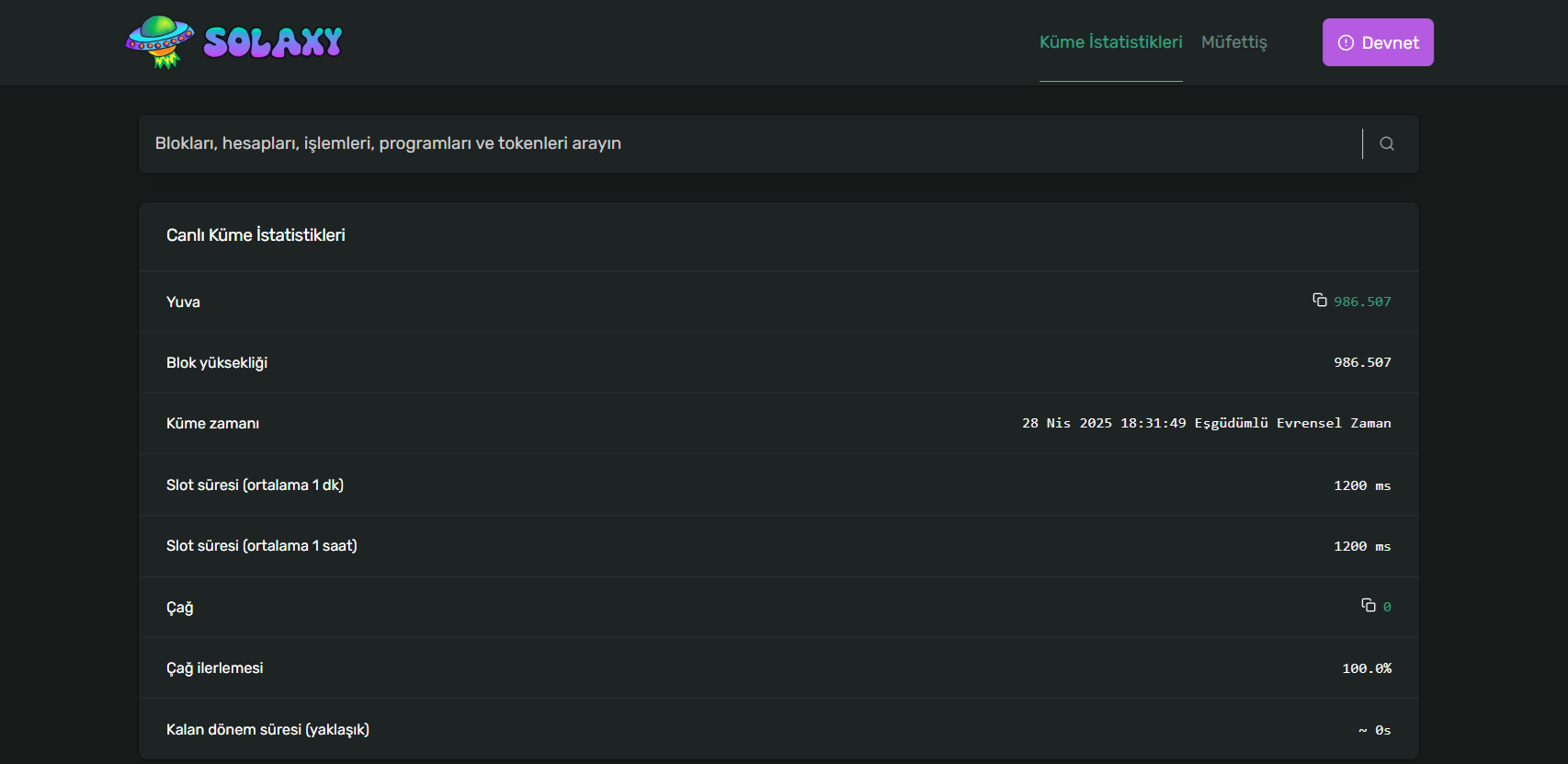Copy the Çağ epoch value
Image resolution: width=1568 pixels, height=764 pixels.
pyautogui.click(x=1369, y=606)
